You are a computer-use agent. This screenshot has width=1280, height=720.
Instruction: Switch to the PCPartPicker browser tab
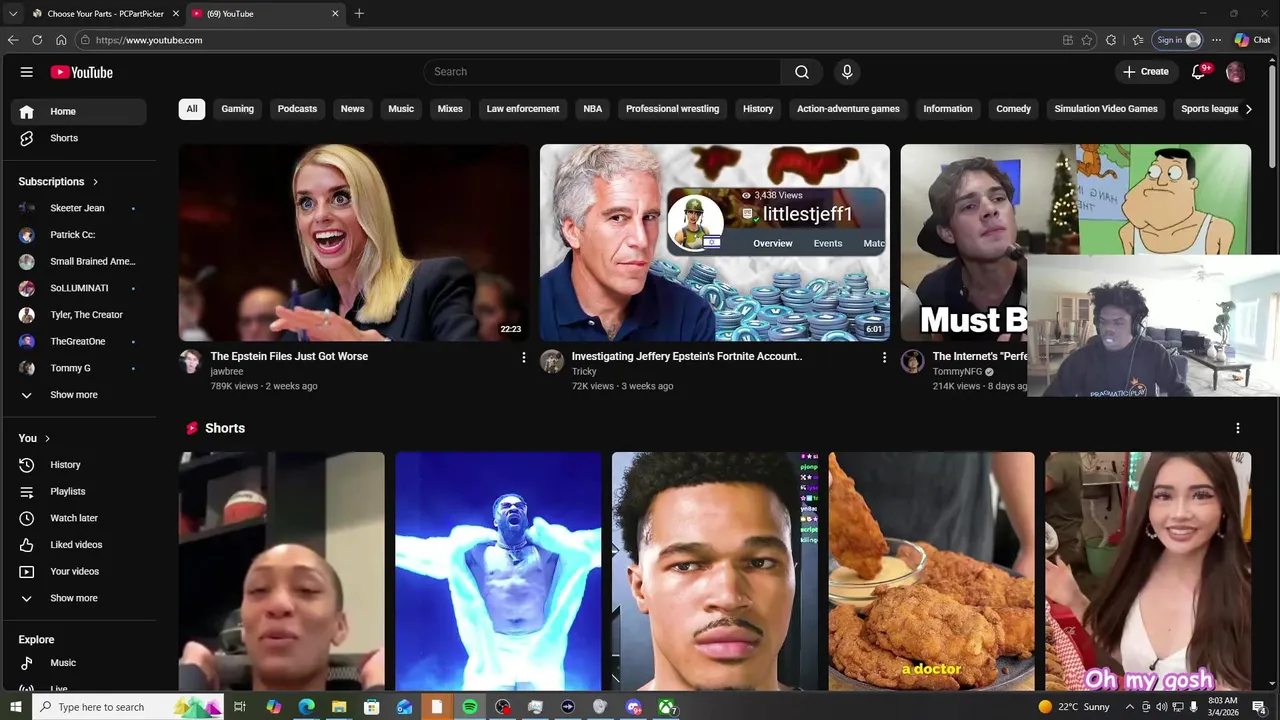pos(104,14)
